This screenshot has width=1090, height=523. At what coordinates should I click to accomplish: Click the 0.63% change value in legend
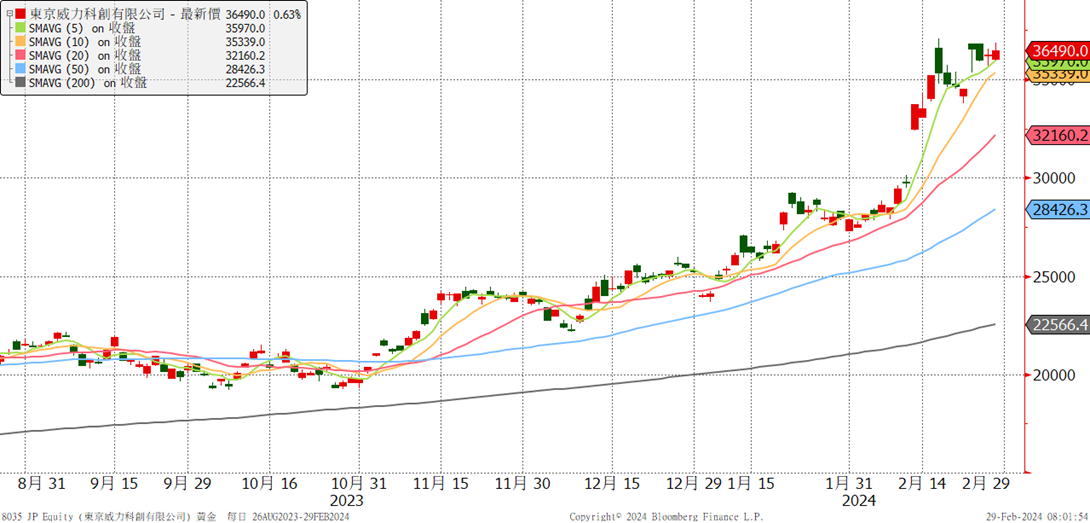pyautogui.click(x=287, y=14)
